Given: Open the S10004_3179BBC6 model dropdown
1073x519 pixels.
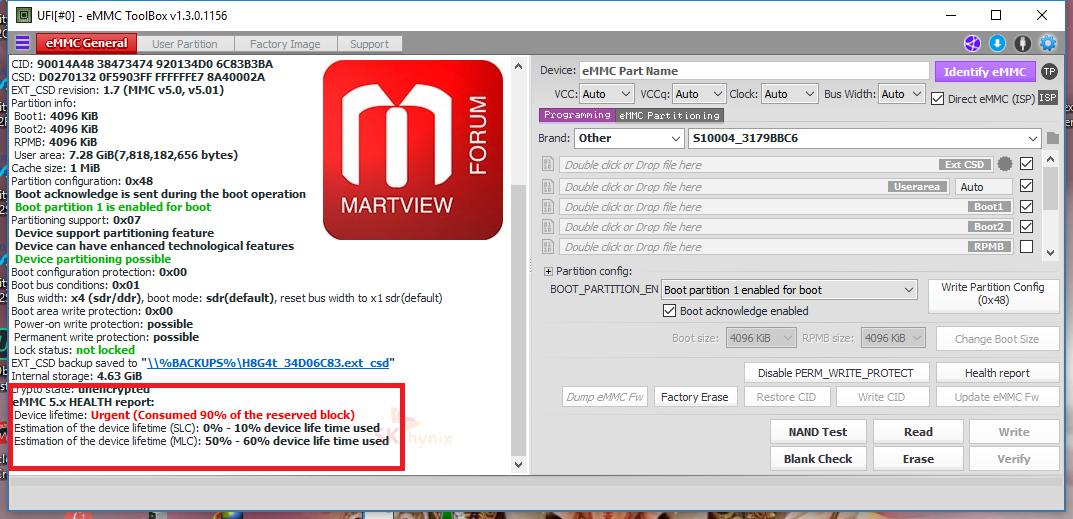Looking at the screenshot, I should (x=864, y=138).
